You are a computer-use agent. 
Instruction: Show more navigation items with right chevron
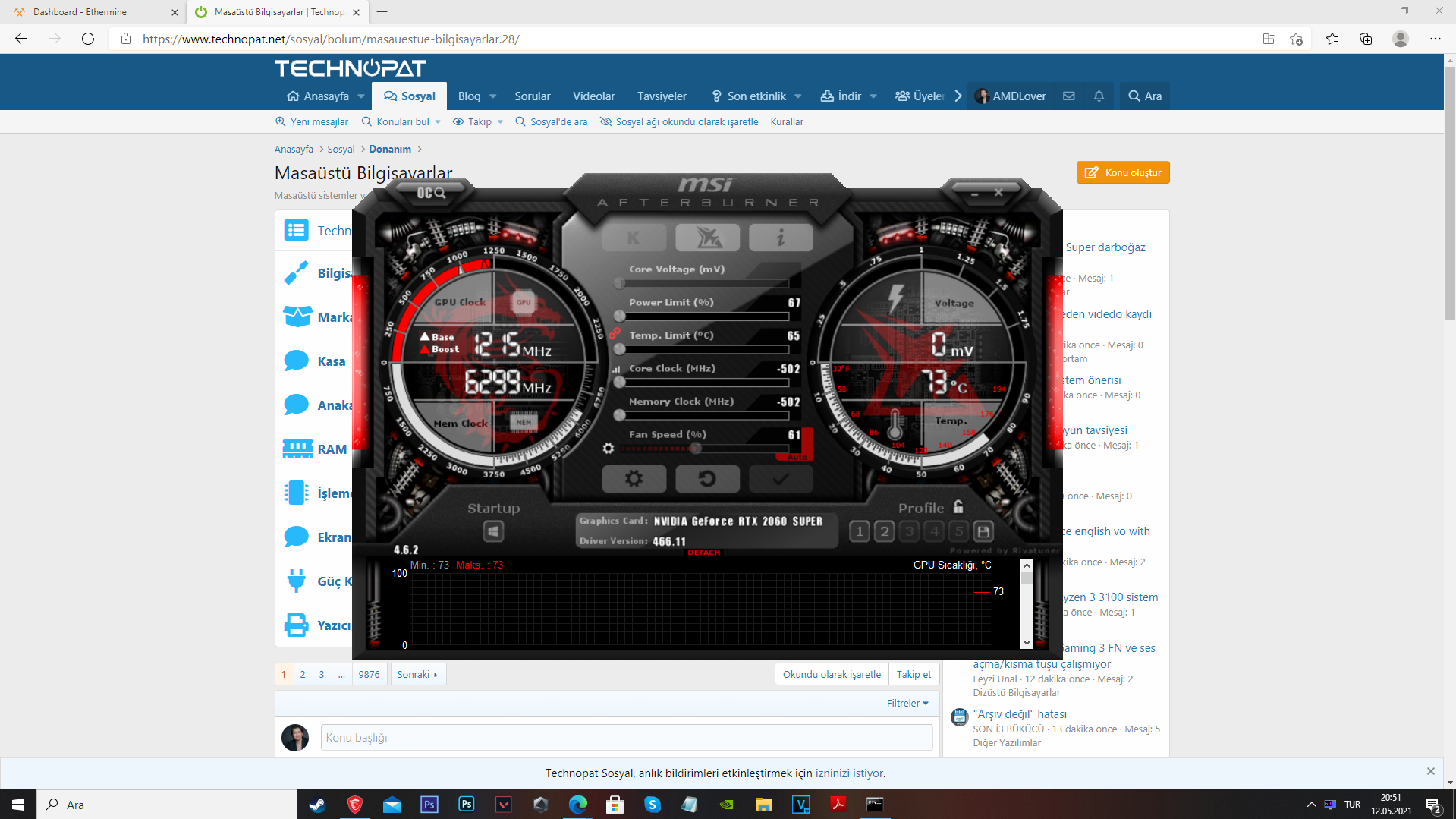(958, 96)
